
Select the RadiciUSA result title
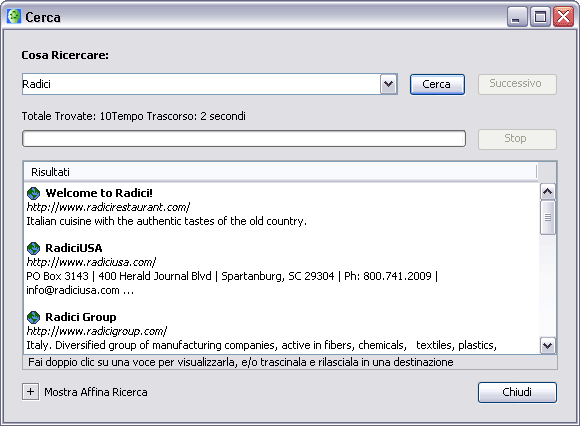tap(74, 248)
